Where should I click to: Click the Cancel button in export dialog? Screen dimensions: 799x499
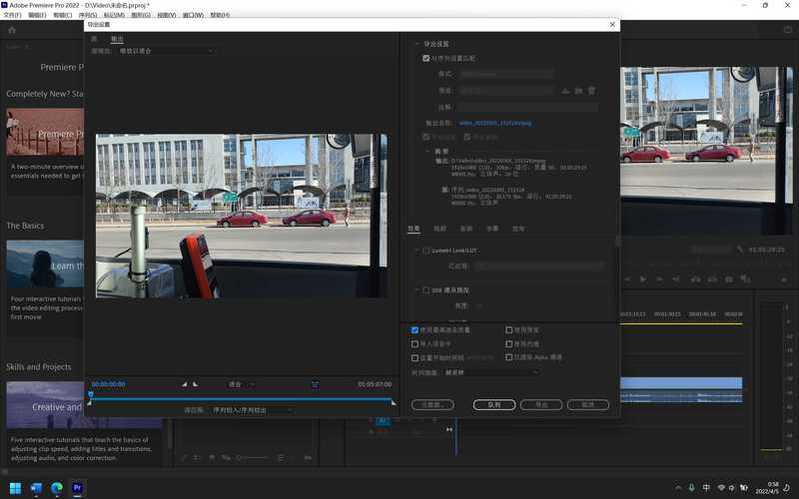coord(588,405)
